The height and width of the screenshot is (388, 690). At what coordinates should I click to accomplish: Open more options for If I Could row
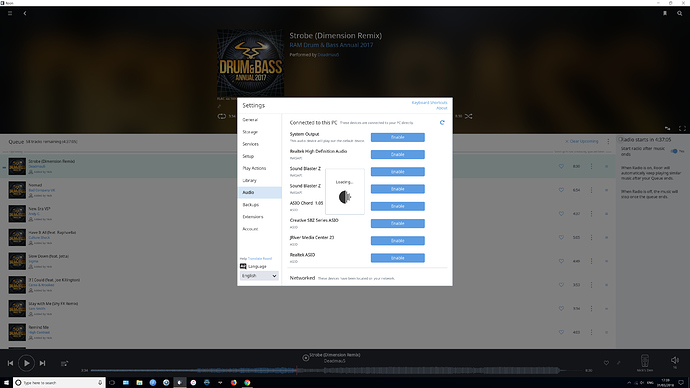[591, 285]
